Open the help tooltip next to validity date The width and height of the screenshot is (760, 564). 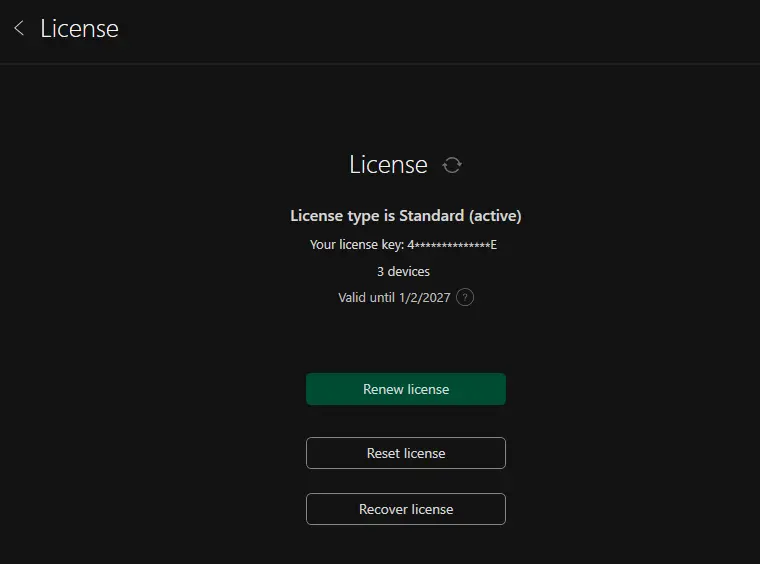465,297
